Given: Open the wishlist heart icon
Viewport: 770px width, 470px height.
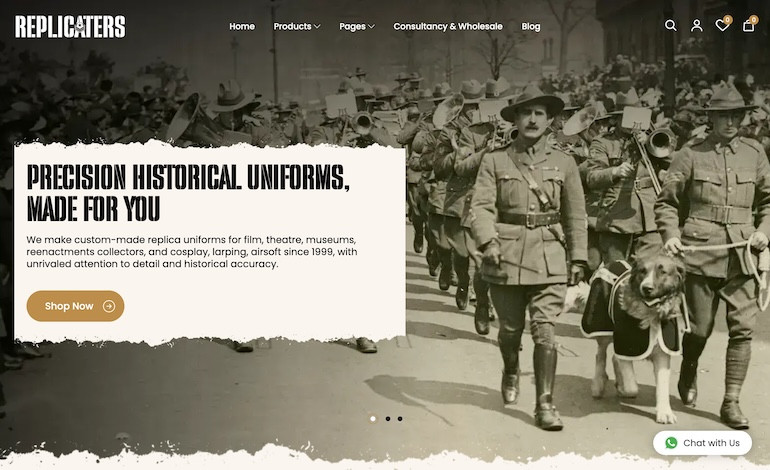Looking at the screenshot, I should [x=722, y=26].
